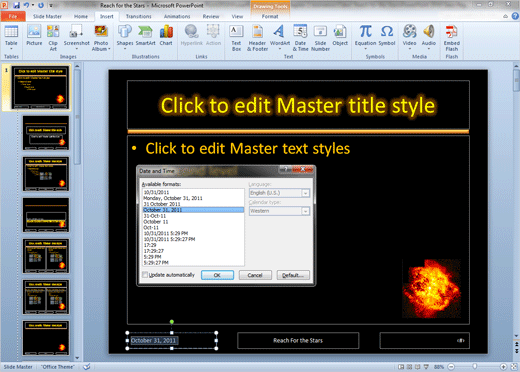Open Photo Album tool
Screen dimensions: 520x372
[x=101, y=38]
